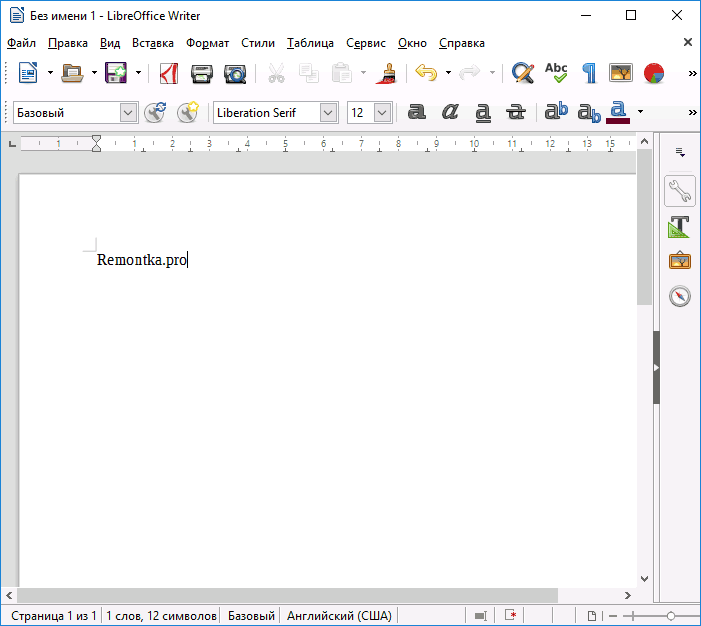Open the Окно menu

[412, 43]
